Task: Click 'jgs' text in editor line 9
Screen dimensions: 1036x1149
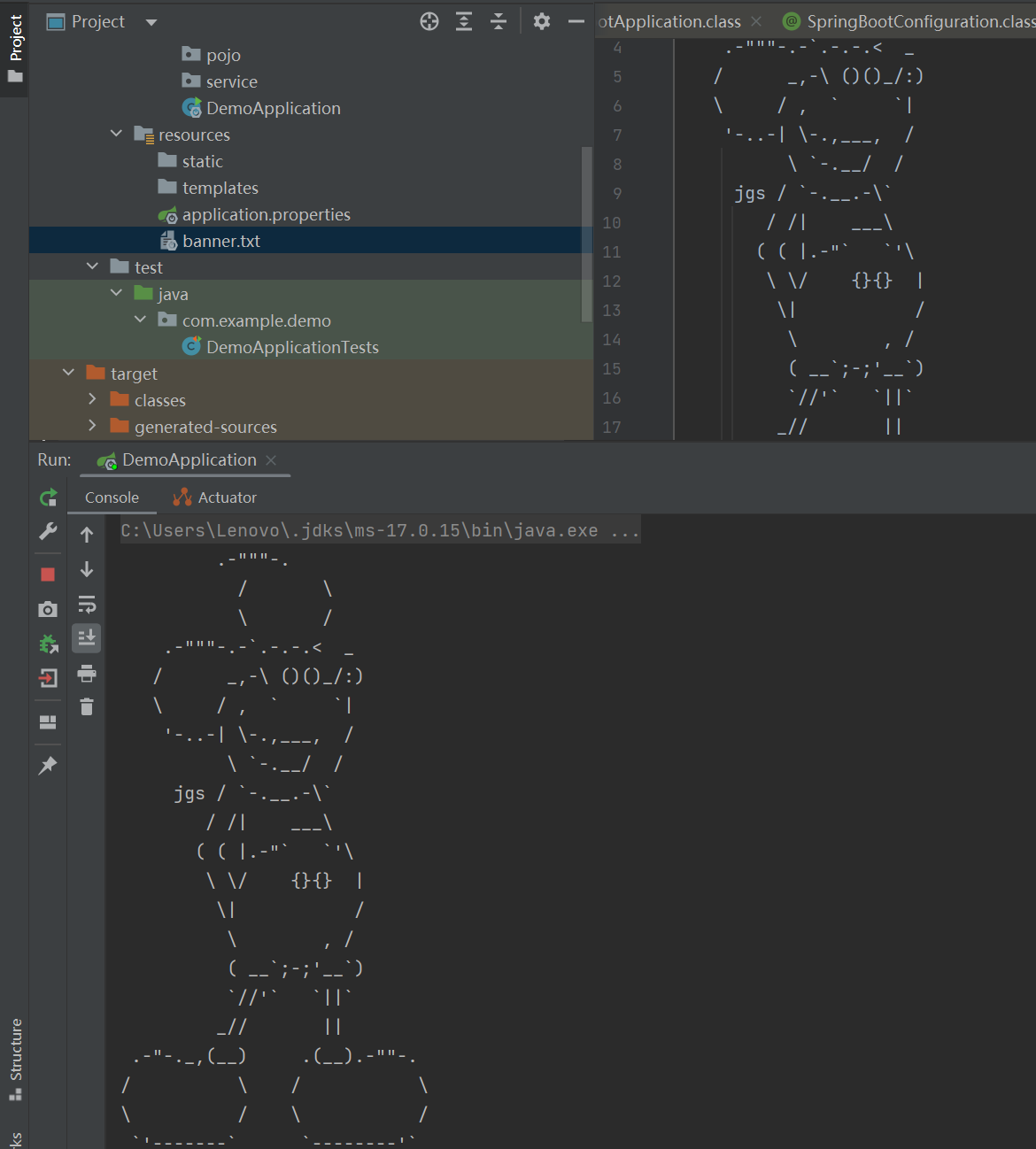Action: [750, 193]
